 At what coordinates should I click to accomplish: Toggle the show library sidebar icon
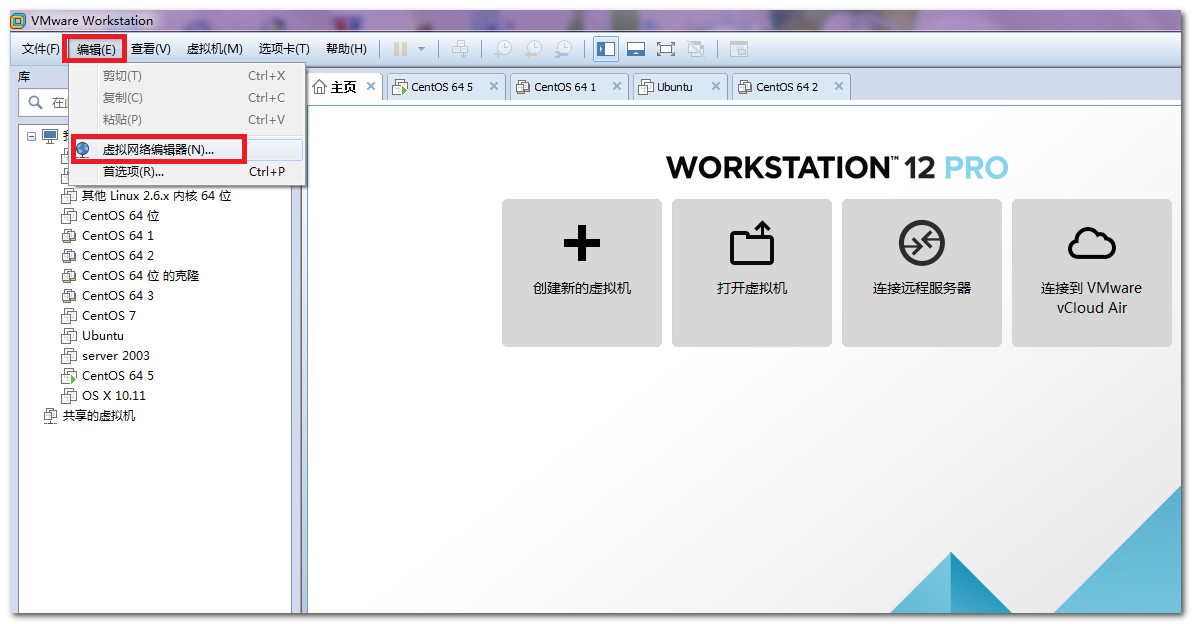coord(606,49)
